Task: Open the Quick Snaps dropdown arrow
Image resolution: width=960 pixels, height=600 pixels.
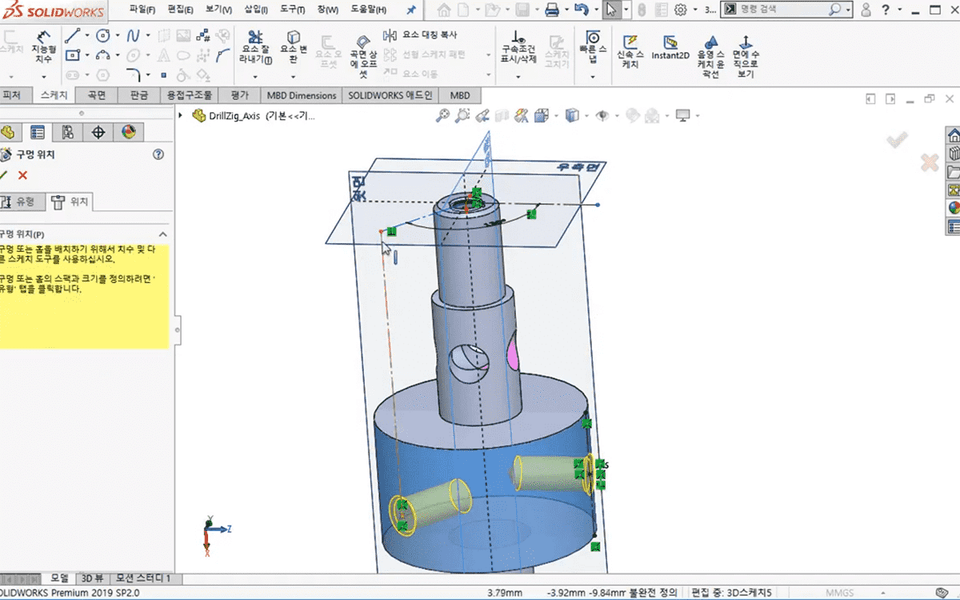Action: pyautogui.click(x=593, y=77)
